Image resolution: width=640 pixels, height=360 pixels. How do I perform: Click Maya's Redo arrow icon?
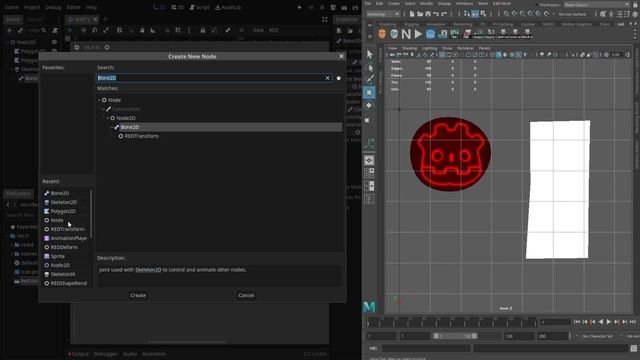pyautogui.click(x=444, y=14)
